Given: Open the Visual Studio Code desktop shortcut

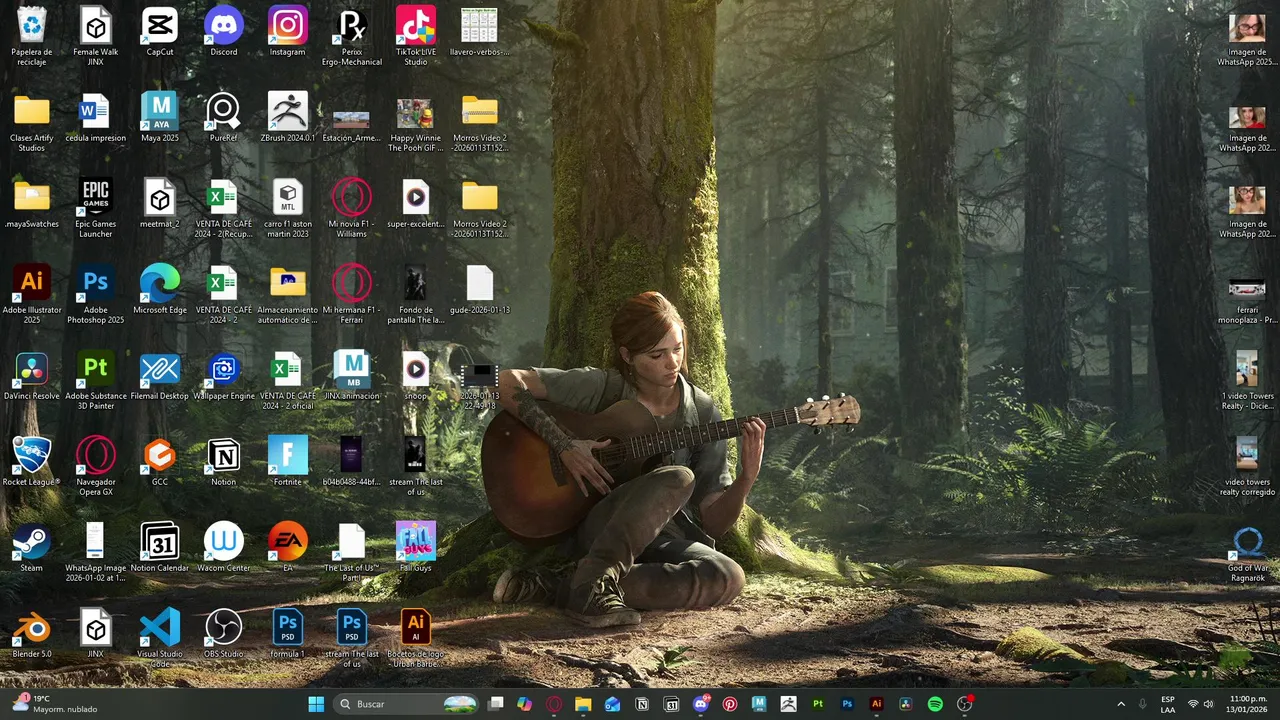Looking at the screenshot, I should (x=160, y=638).
